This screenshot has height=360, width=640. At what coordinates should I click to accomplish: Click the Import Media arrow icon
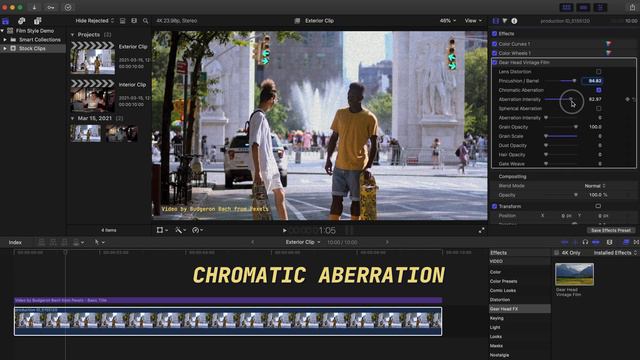pos(34,7)
